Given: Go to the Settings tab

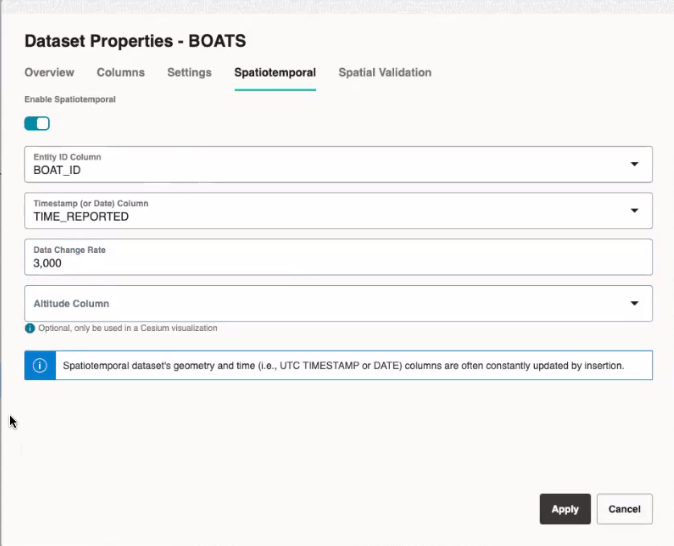Looking at the screenshot, I should 190,72.
